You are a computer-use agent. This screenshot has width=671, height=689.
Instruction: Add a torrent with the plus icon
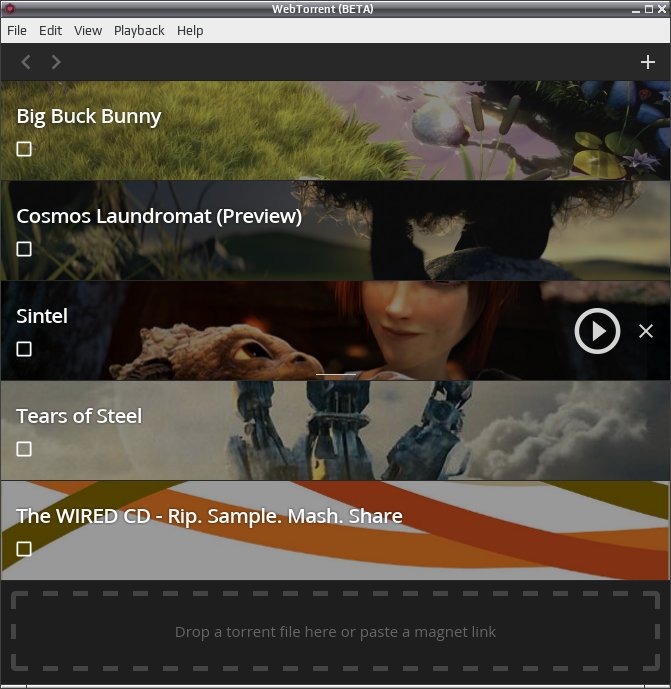[648, 62]
